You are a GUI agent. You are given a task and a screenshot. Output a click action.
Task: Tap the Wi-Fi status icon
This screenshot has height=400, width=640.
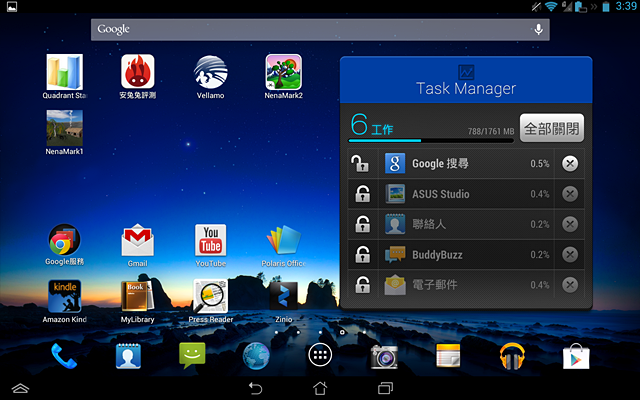coord(551,6)
